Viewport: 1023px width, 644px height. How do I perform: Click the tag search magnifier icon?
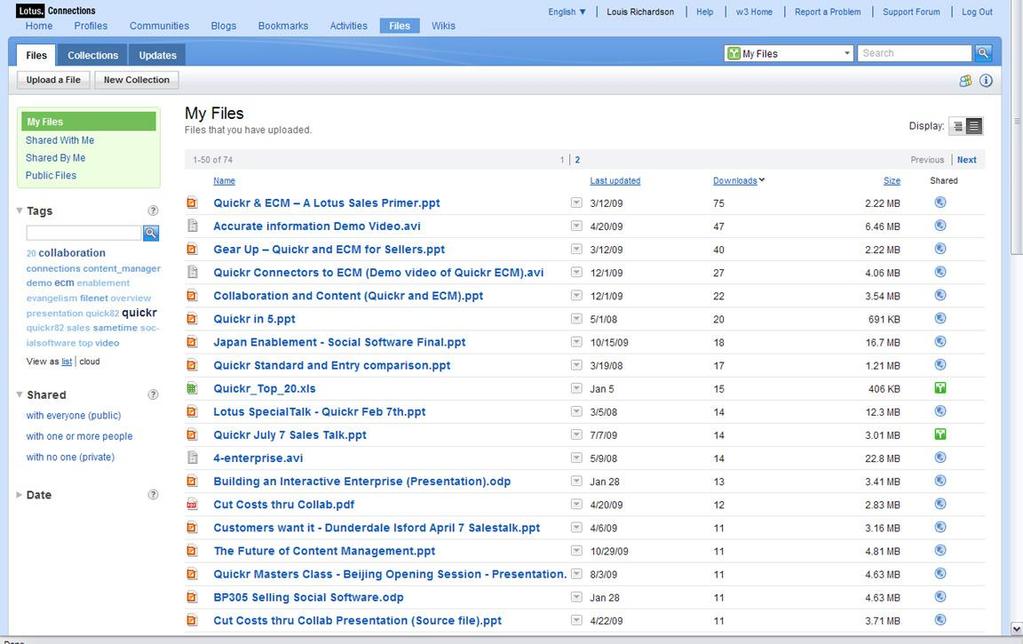tap(151, 233)
